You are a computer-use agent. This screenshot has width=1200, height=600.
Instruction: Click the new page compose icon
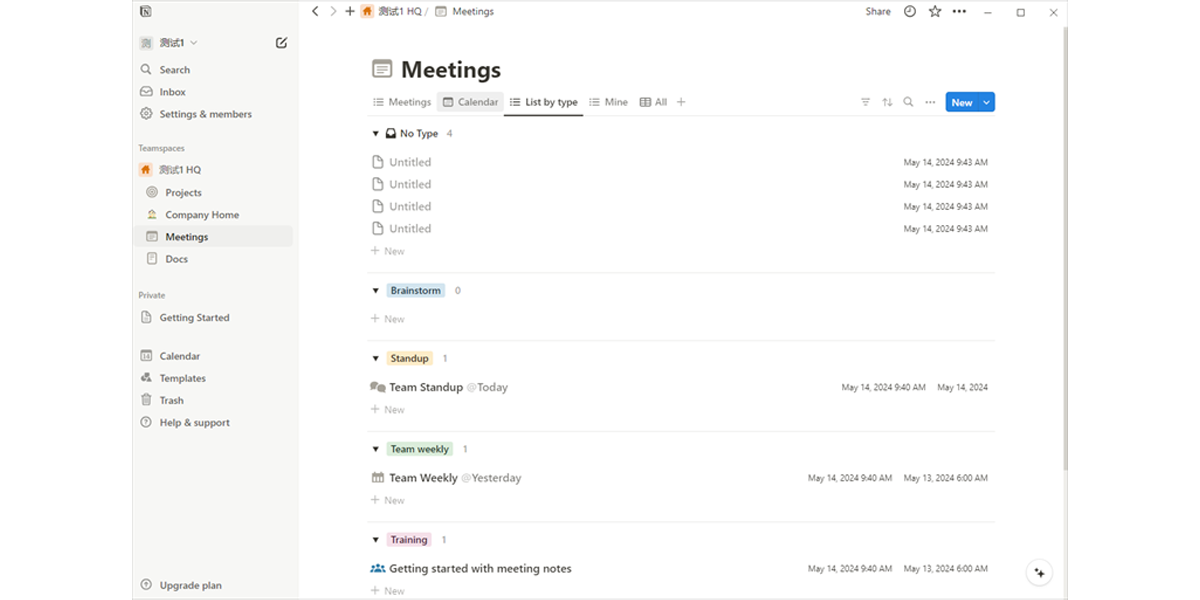tap(281, 43)
